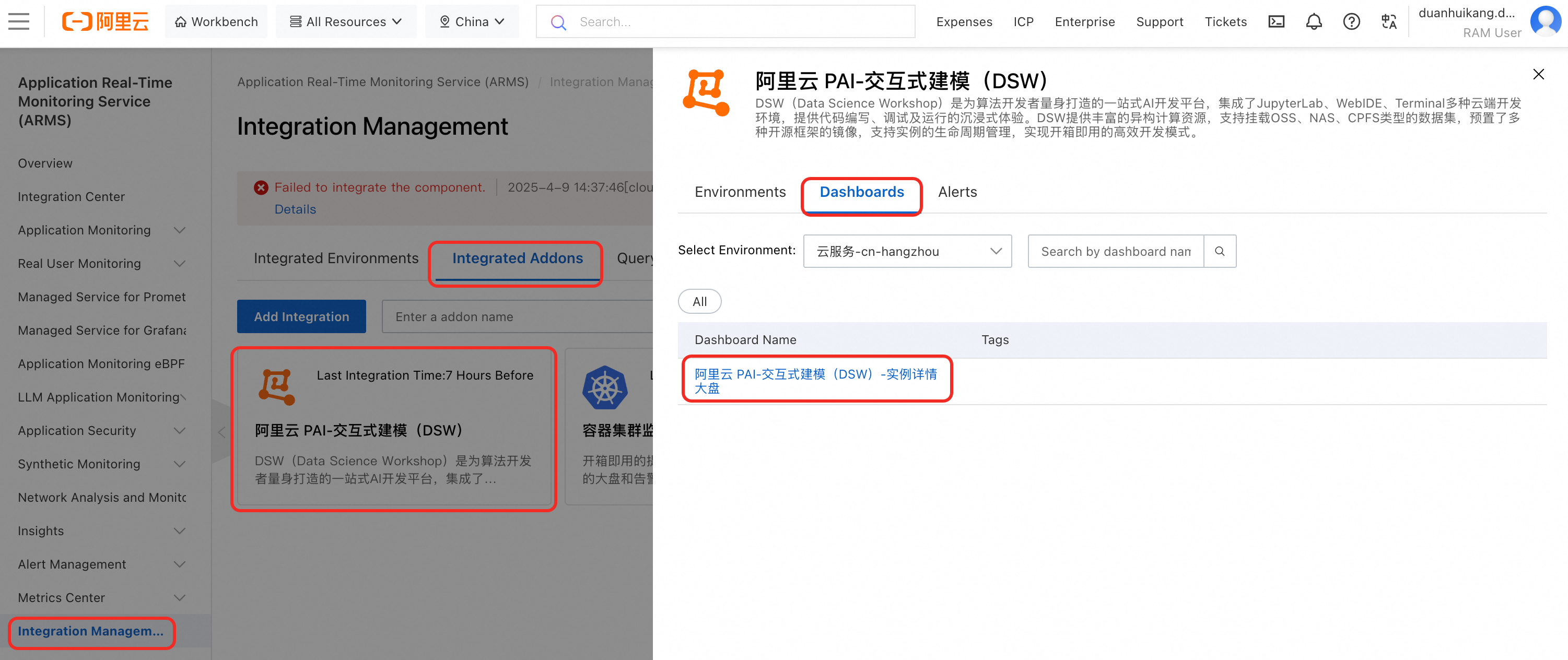Viewport: 1568px width, 660px height.
Task: Click the Add Integration button
Action: (301, 316)
